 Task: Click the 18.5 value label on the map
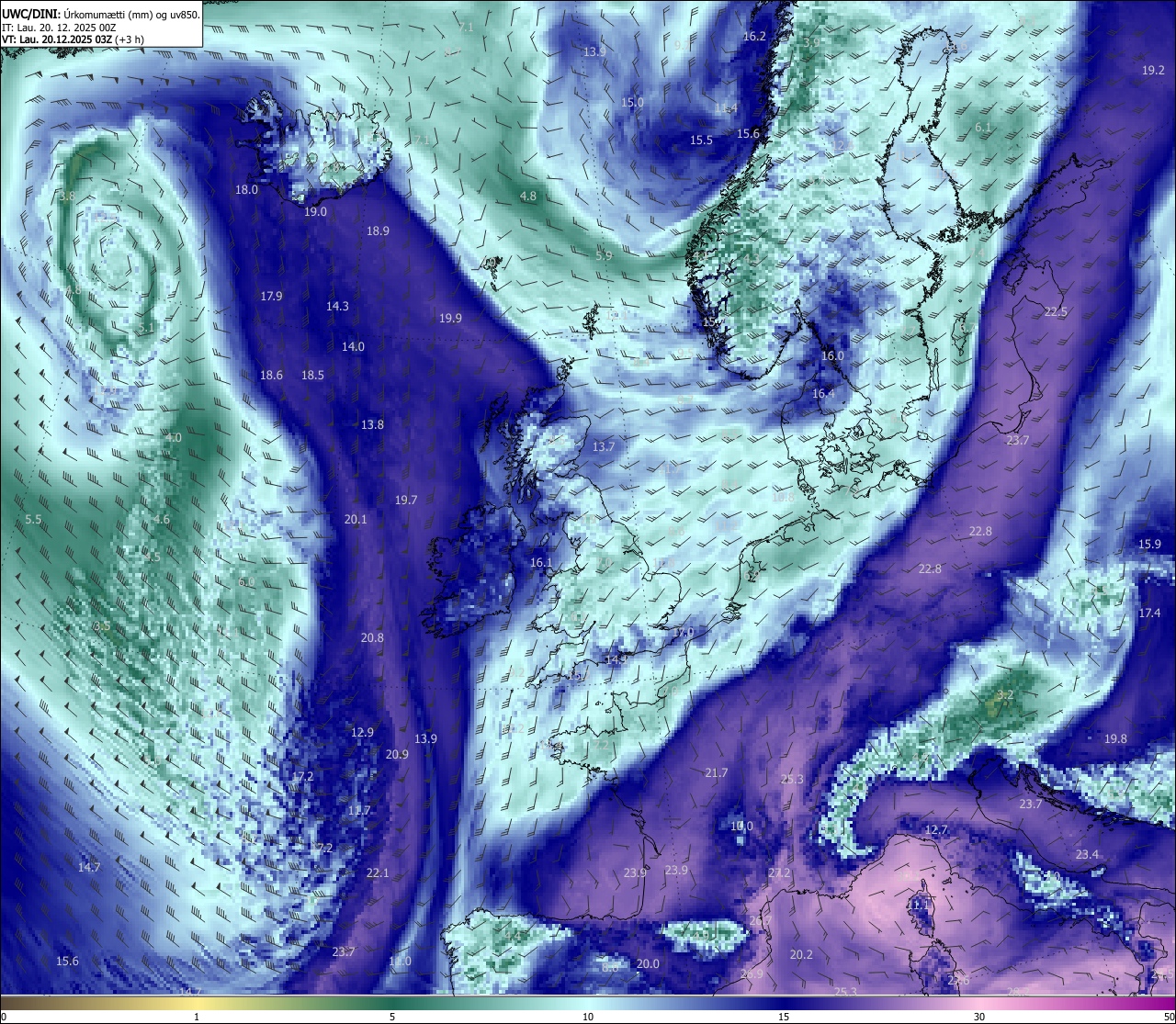tap(312, 376)
